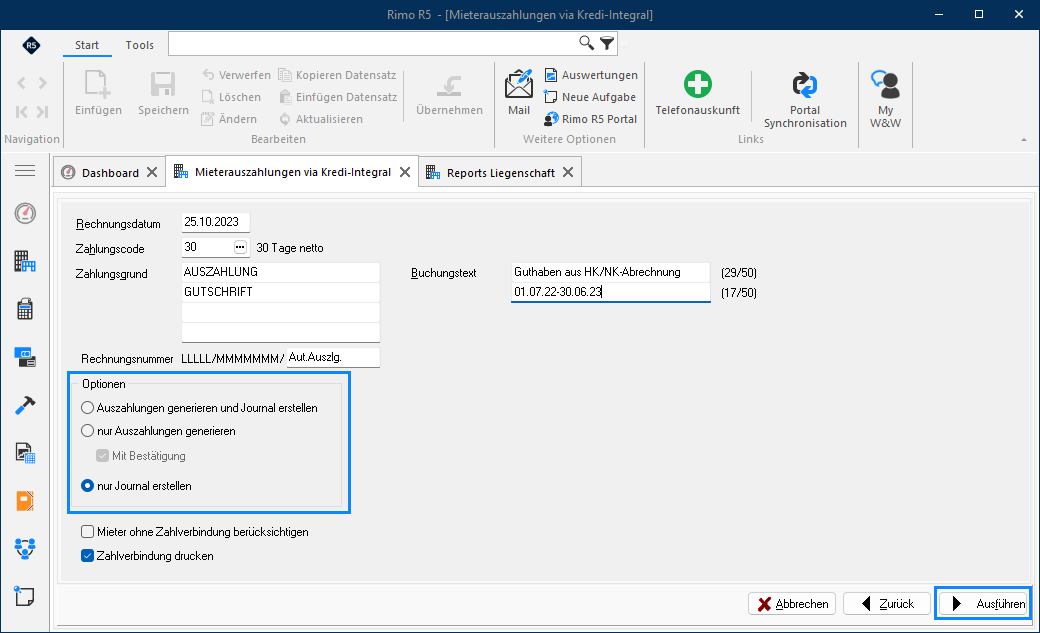
Task: Toggle 'Mit Bestätigung' checkbox
Action: (x=102, y=456)
